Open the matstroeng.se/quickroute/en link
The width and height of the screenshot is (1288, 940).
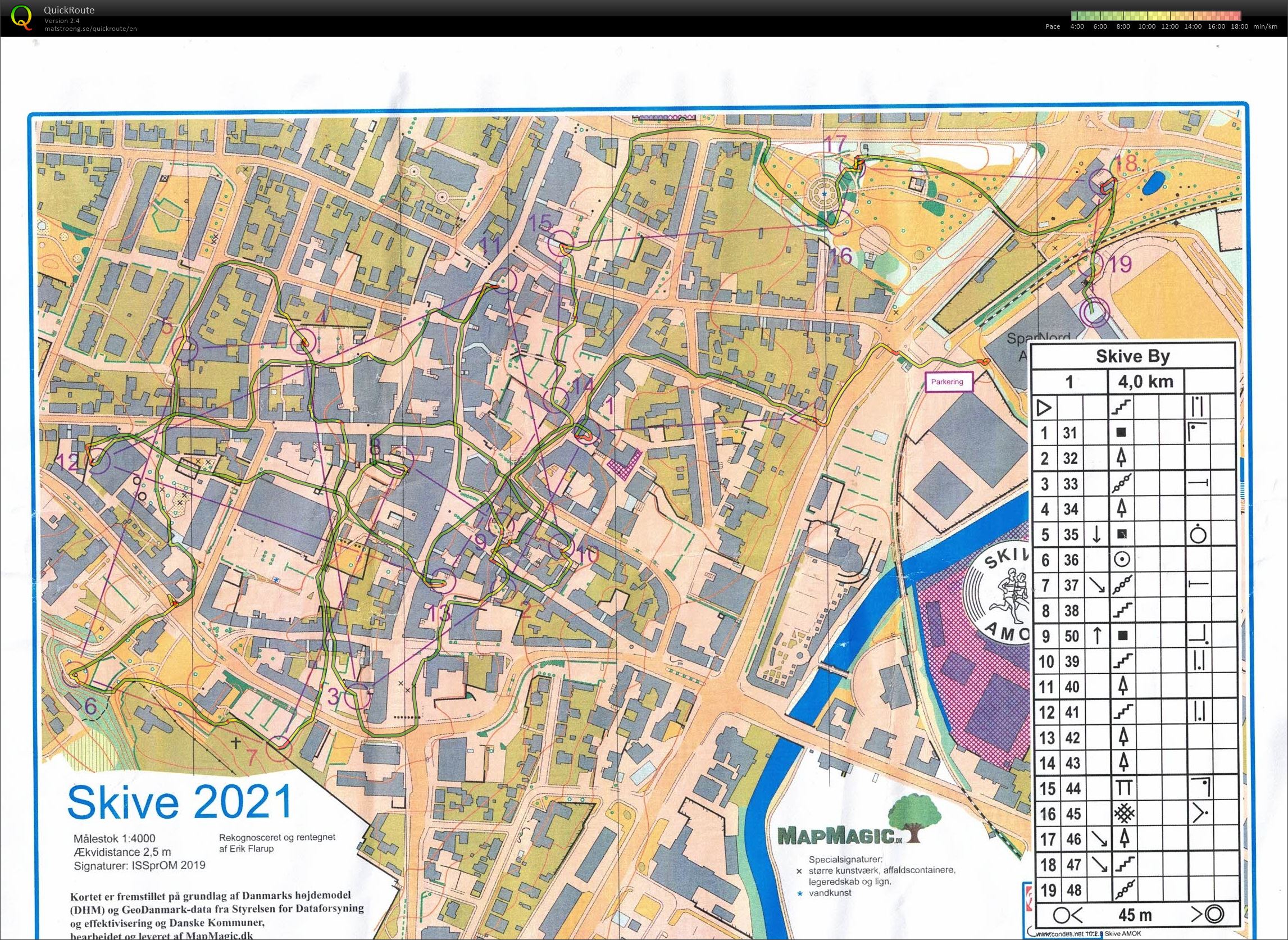[x=90, y=28]
